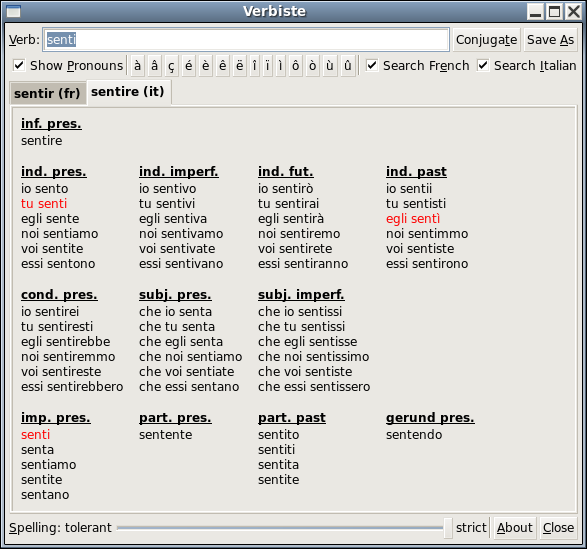Screen dimensions: 587x549
Task: Click the ù grave character button
Action: point(330,66)
